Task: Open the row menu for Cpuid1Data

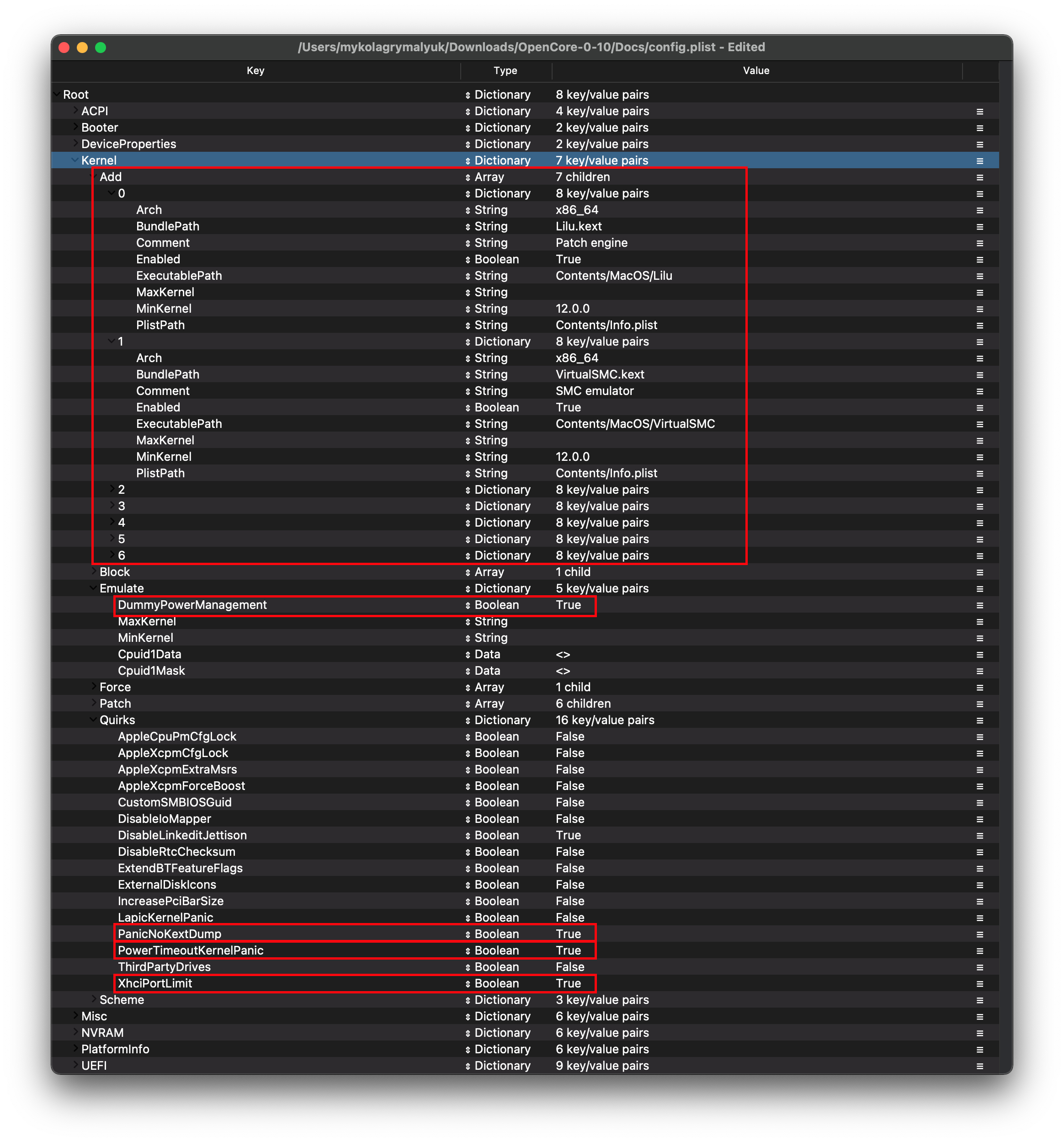Action: 979,655
